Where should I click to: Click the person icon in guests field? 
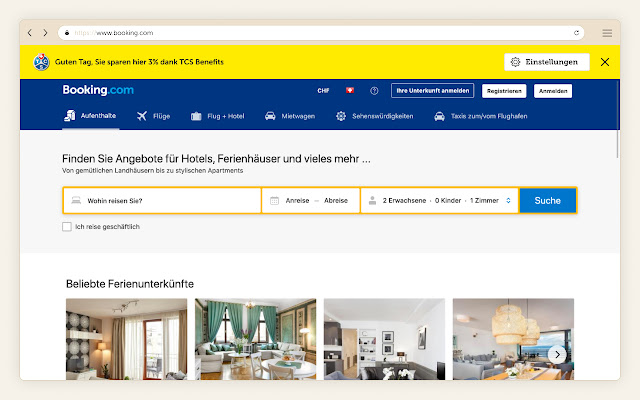372,200
